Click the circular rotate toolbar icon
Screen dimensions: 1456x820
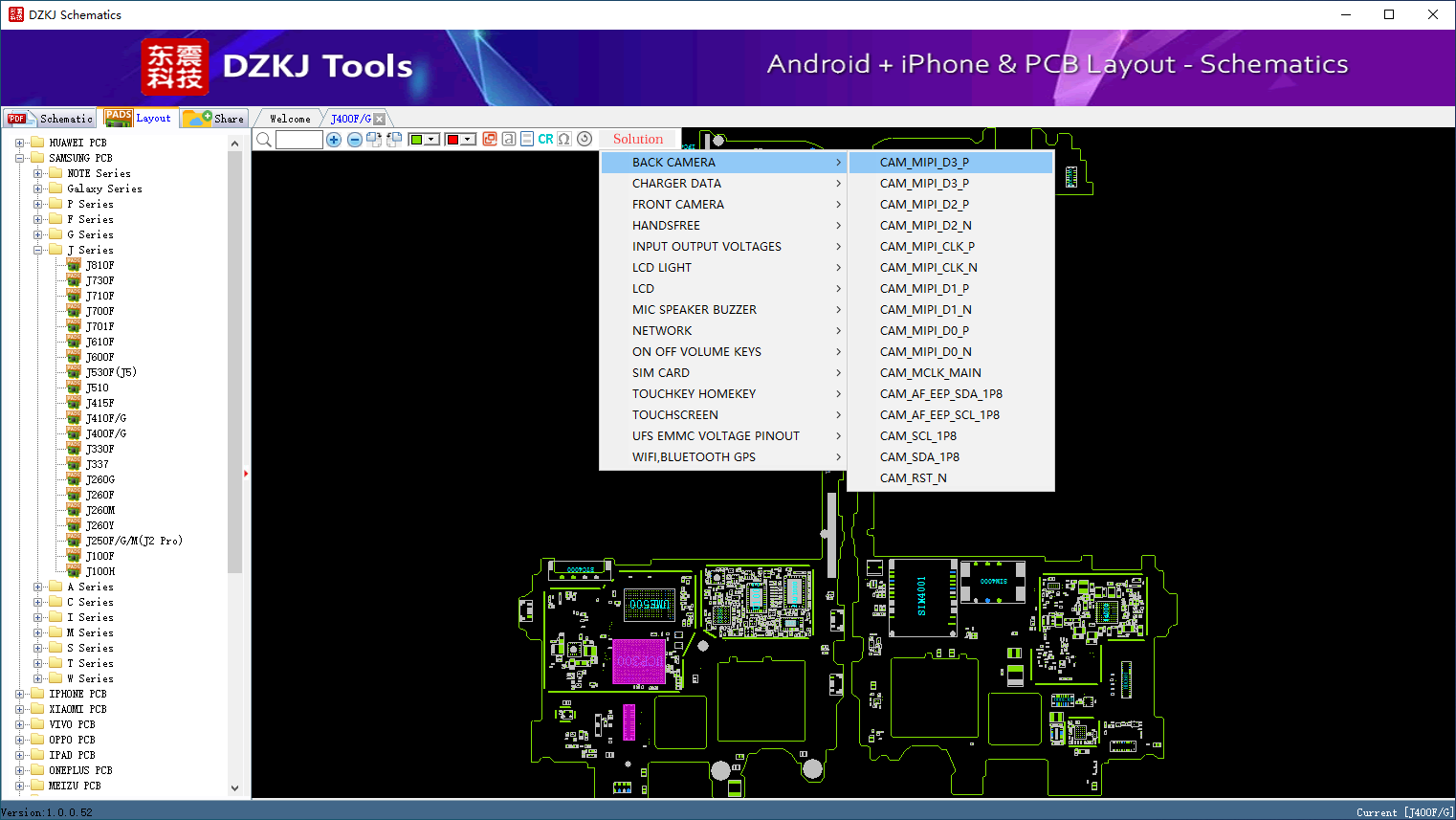click(585, 139)
